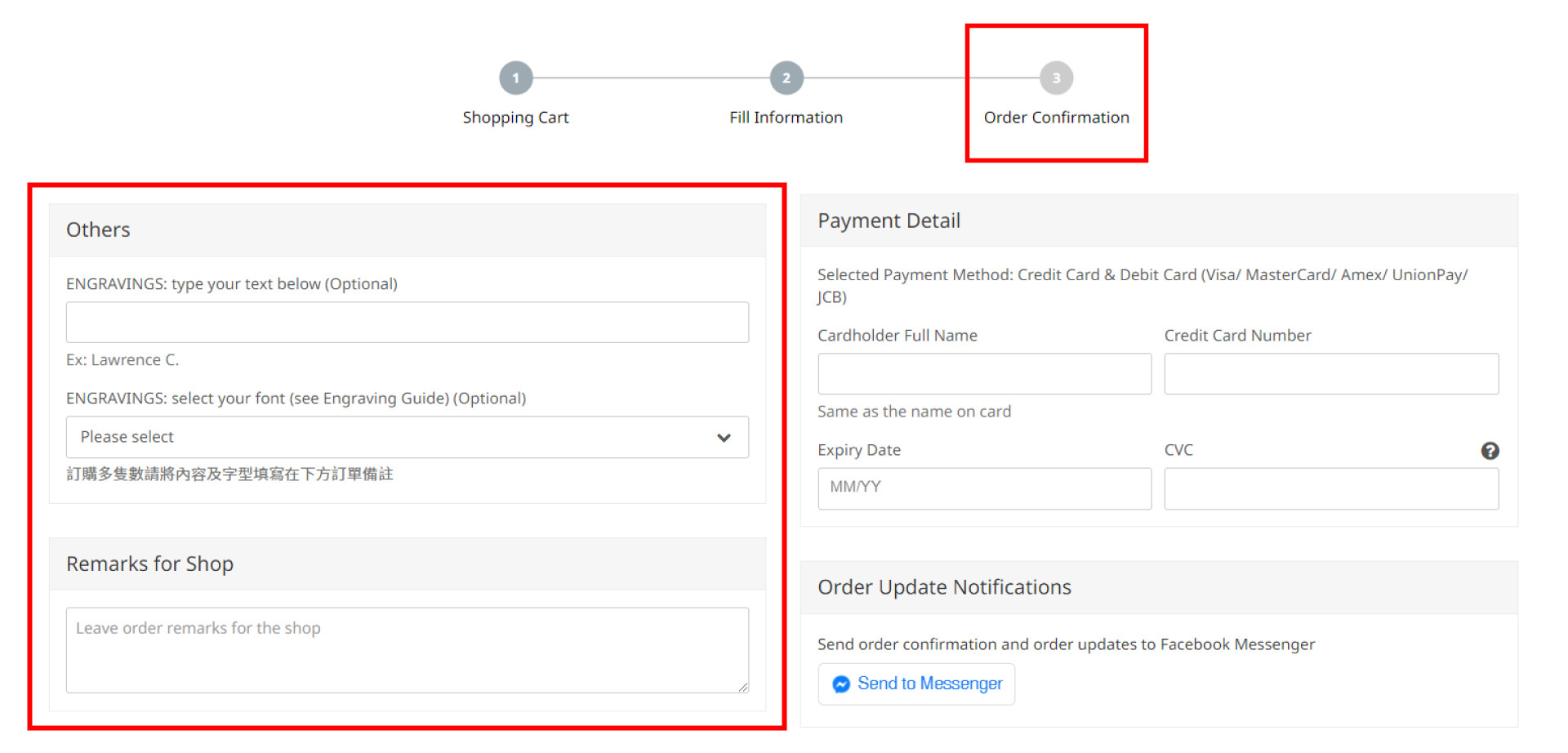
Task: Click the Payment Detail heading
Action: (x=889, y=221)
